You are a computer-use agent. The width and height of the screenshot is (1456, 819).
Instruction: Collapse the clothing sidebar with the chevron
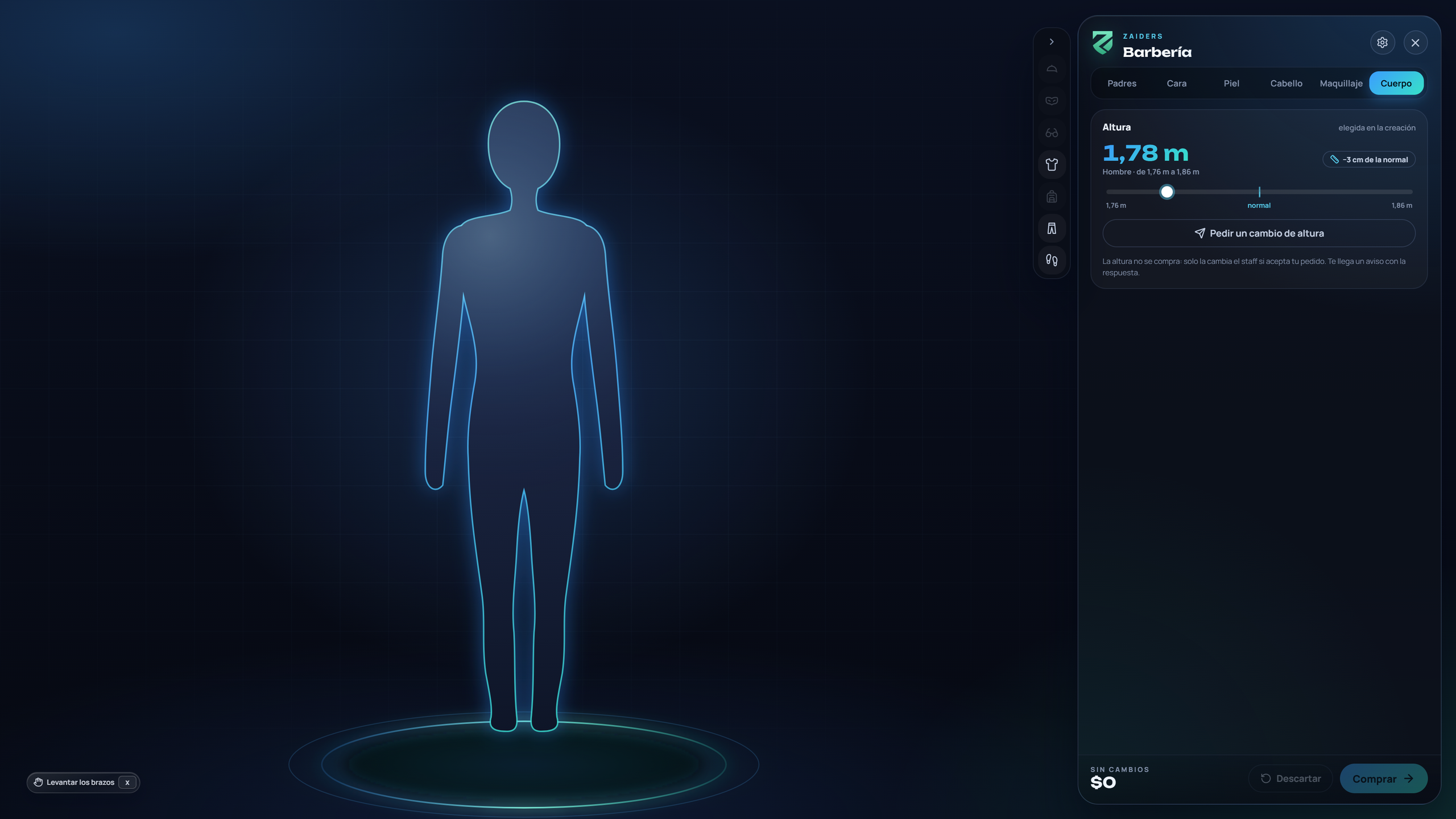coord(1052,42)
